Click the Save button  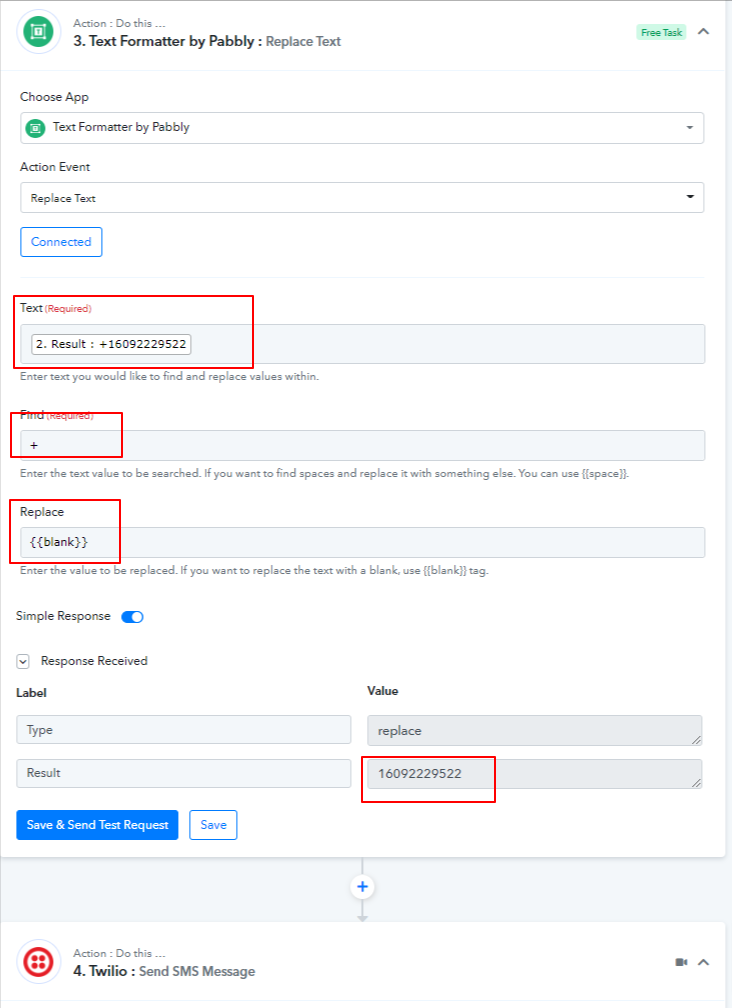(x=213, y=825)
